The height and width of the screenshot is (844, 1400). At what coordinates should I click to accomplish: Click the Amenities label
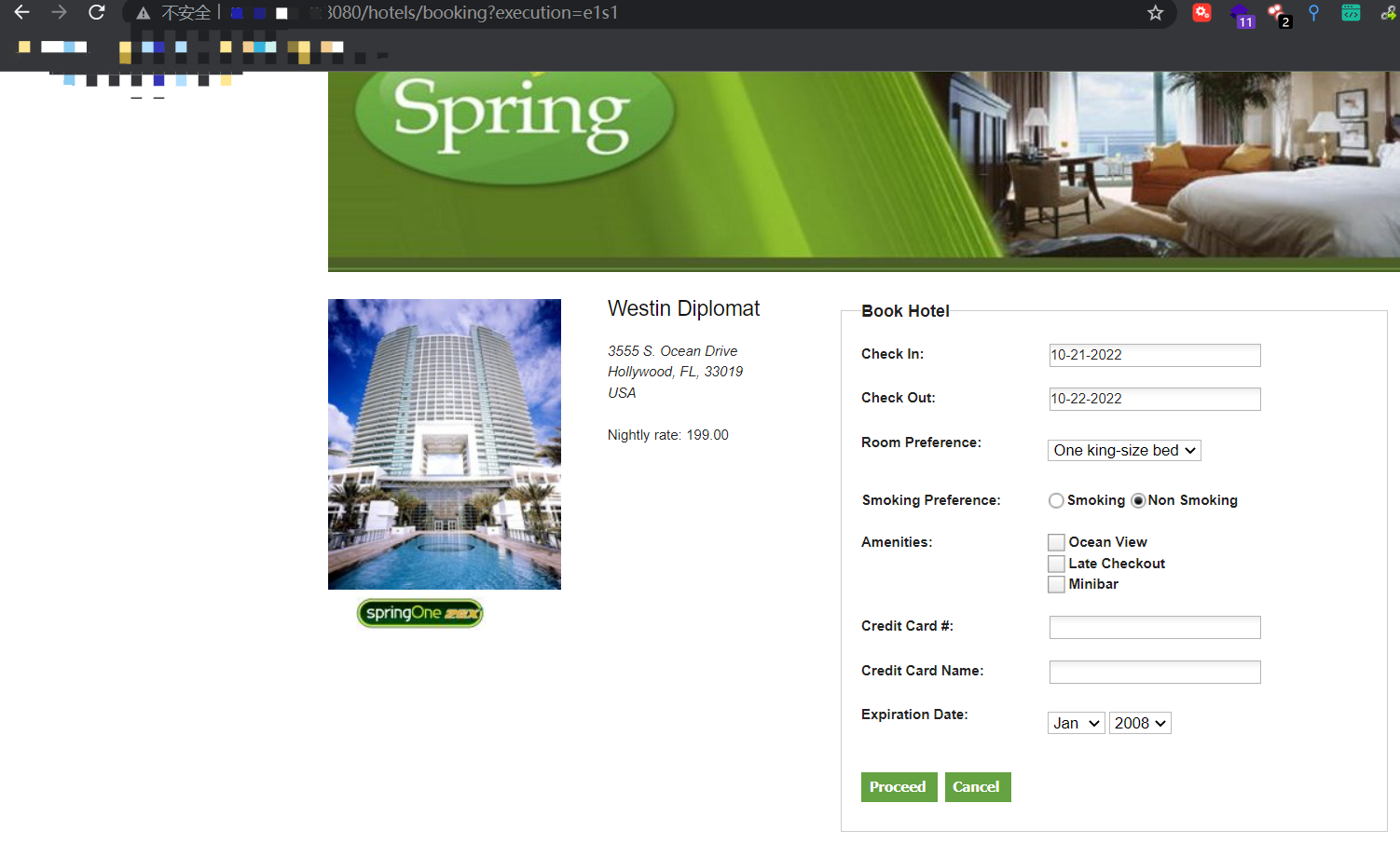coord(897,542)
